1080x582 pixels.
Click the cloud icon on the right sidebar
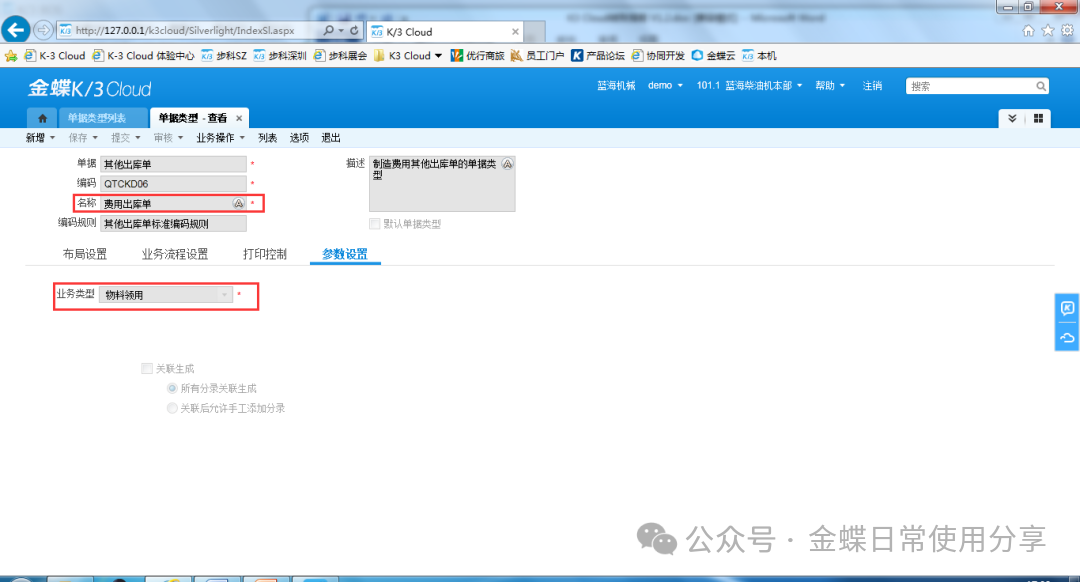1067,338
